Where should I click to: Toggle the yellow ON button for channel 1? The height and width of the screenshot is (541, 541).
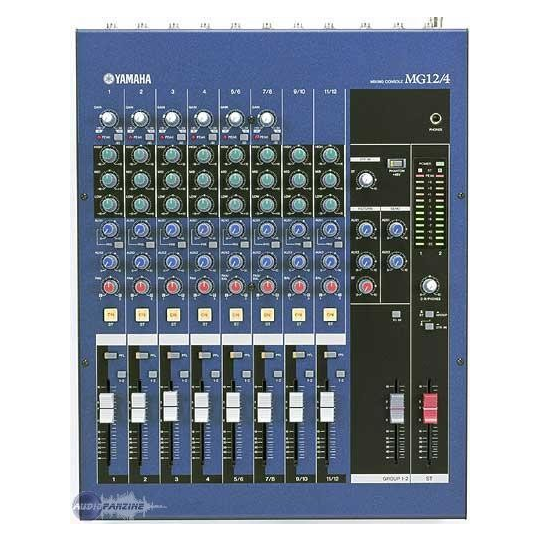click(111, 314)
